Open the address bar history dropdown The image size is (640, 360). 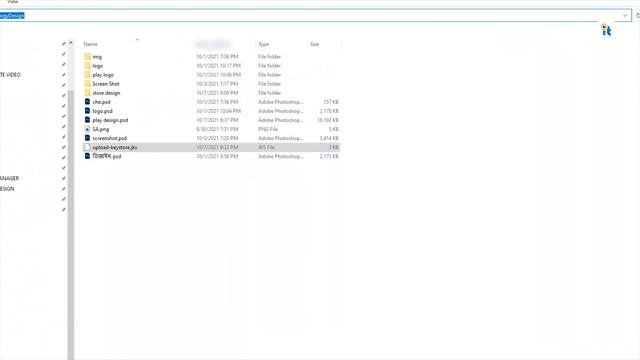625,16
